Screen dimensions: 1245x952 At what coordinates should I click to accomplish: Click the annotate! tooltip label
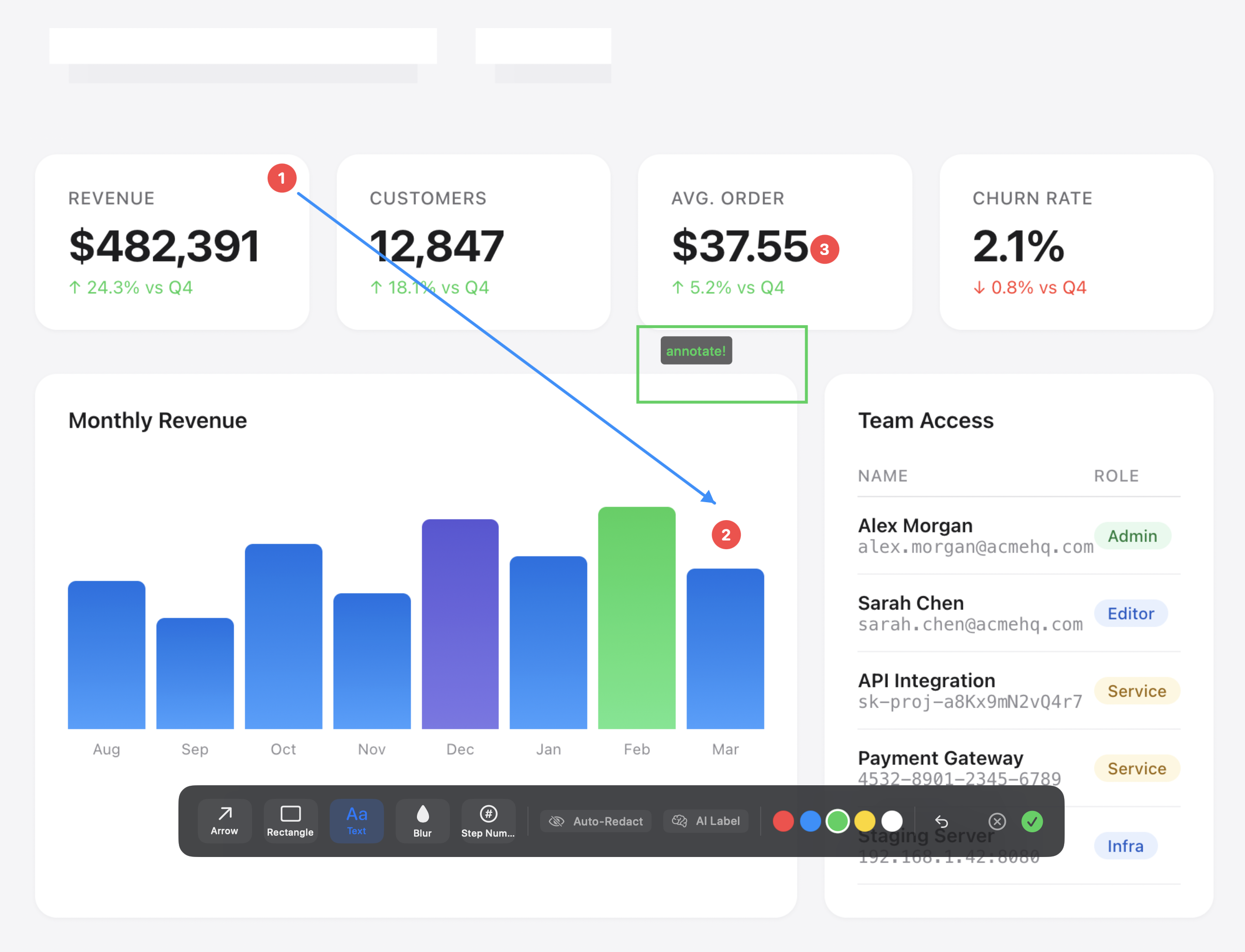click(x=696, y=351)
